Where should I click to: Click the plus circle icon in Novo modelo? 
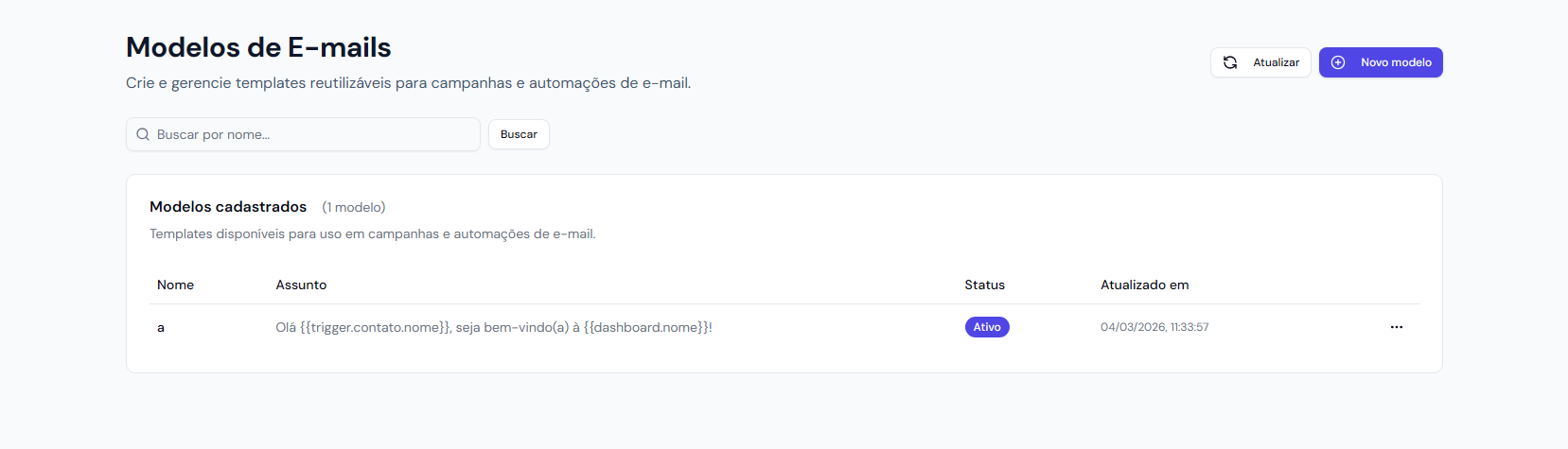tap(1338, 62)
